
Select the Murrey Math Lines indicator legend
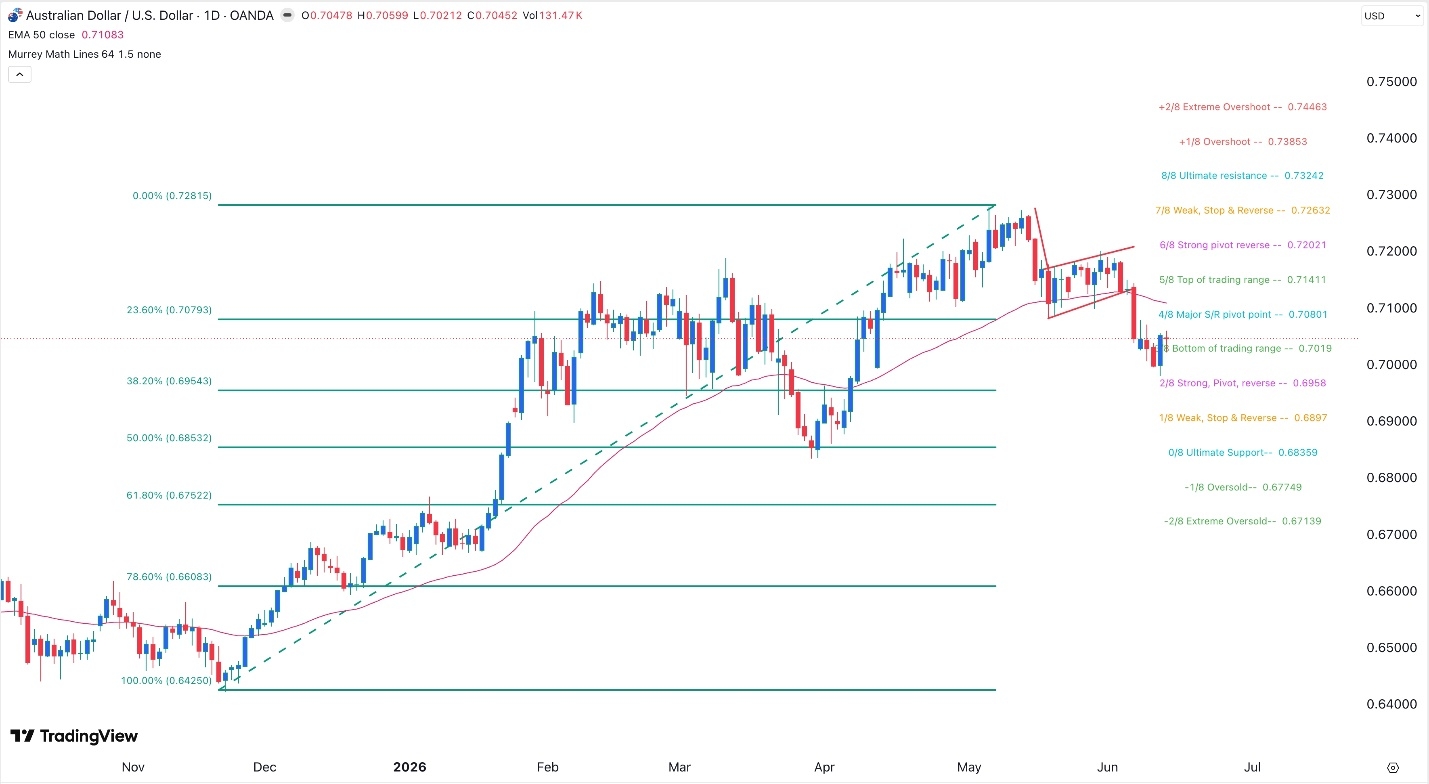coord(83,54)
